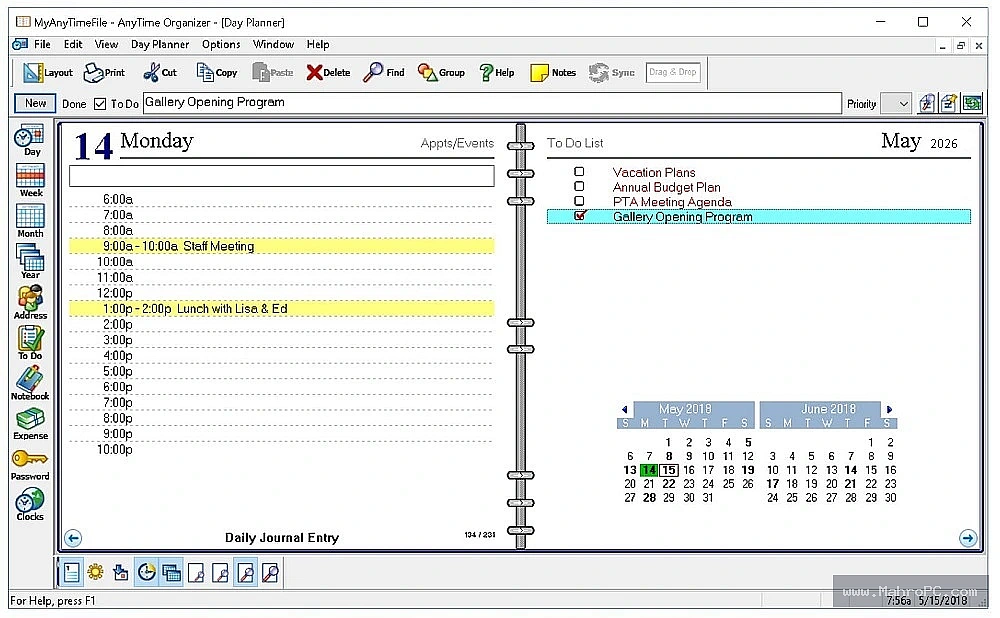Switch to Day view in sidebar
Viewport: 1000px width, 618px height.
[x=30, y=140]
